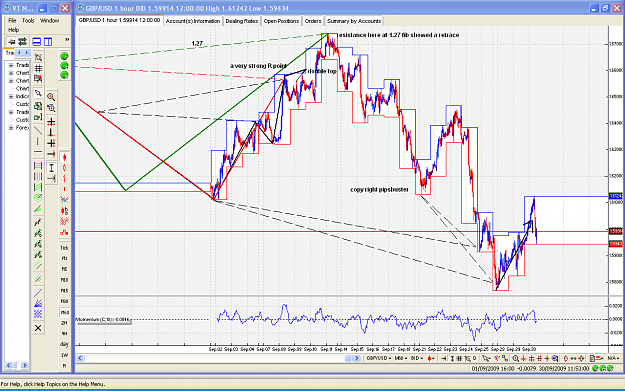
Task: Tile windows vertically icon
Action: (48, 41)
